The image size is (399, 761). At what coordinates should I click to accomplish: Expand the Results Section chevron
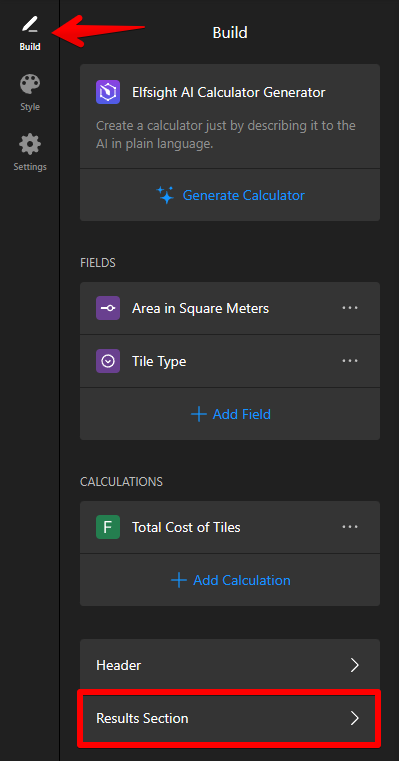tap(355, 718)
